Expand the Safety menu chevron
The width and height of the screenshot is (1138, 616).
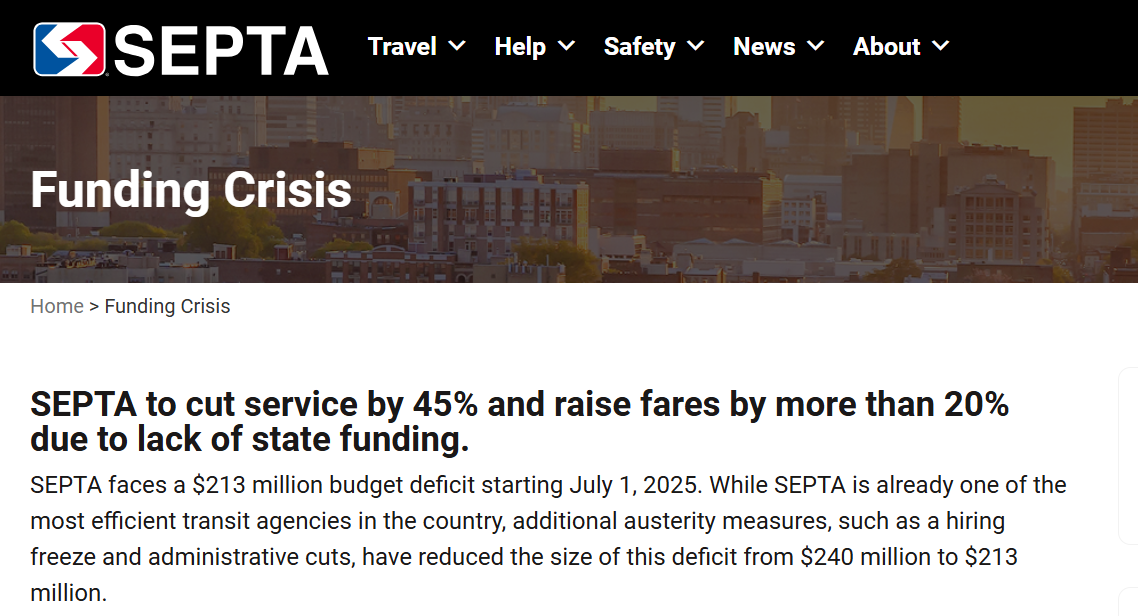pos(695,46)
